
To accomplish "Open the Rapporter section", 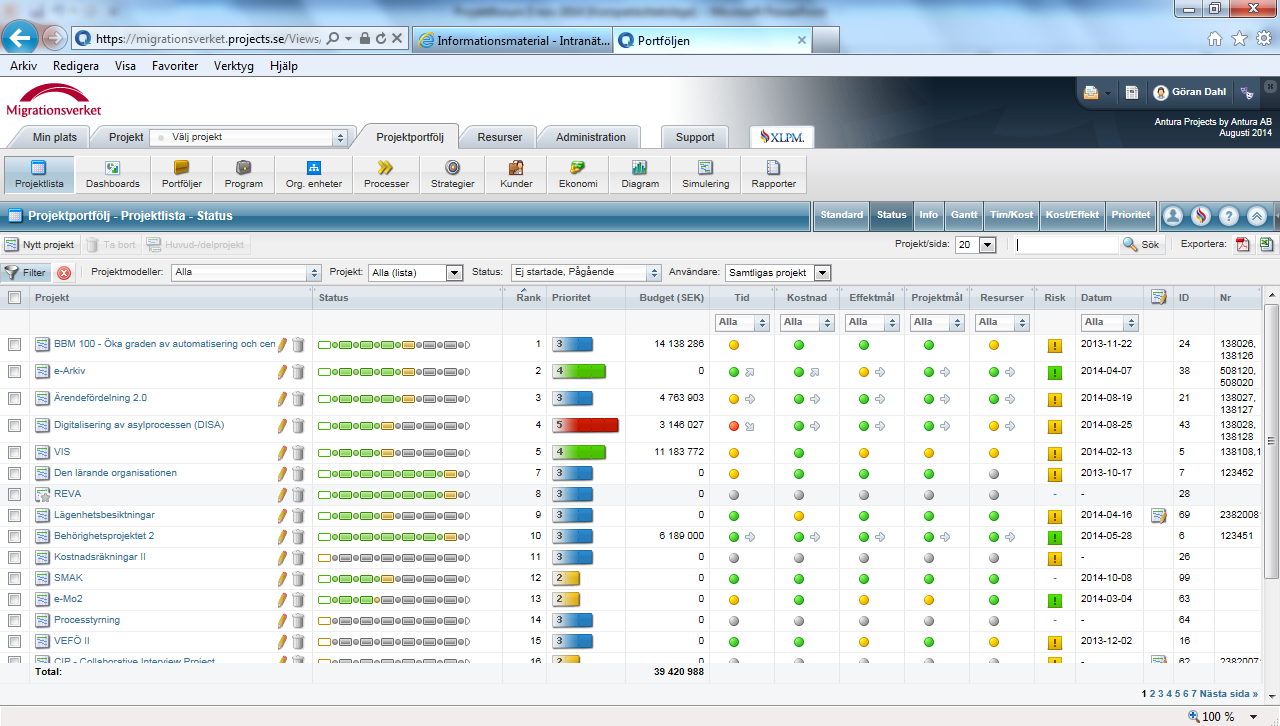I will point(773,174).
